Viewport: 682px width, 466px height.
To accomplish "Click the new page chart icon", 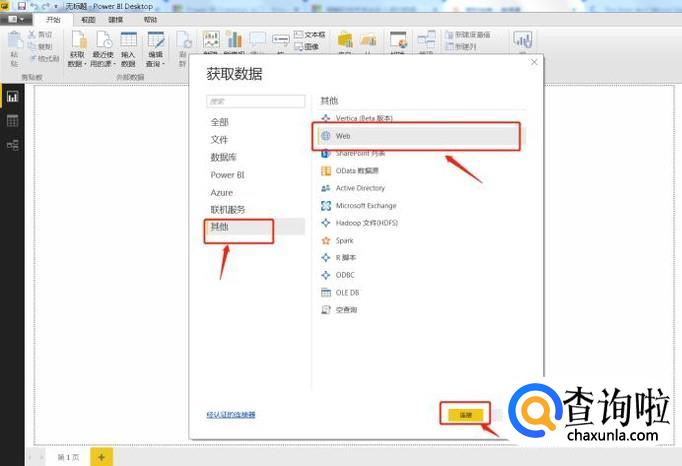I will coord(211,40).
